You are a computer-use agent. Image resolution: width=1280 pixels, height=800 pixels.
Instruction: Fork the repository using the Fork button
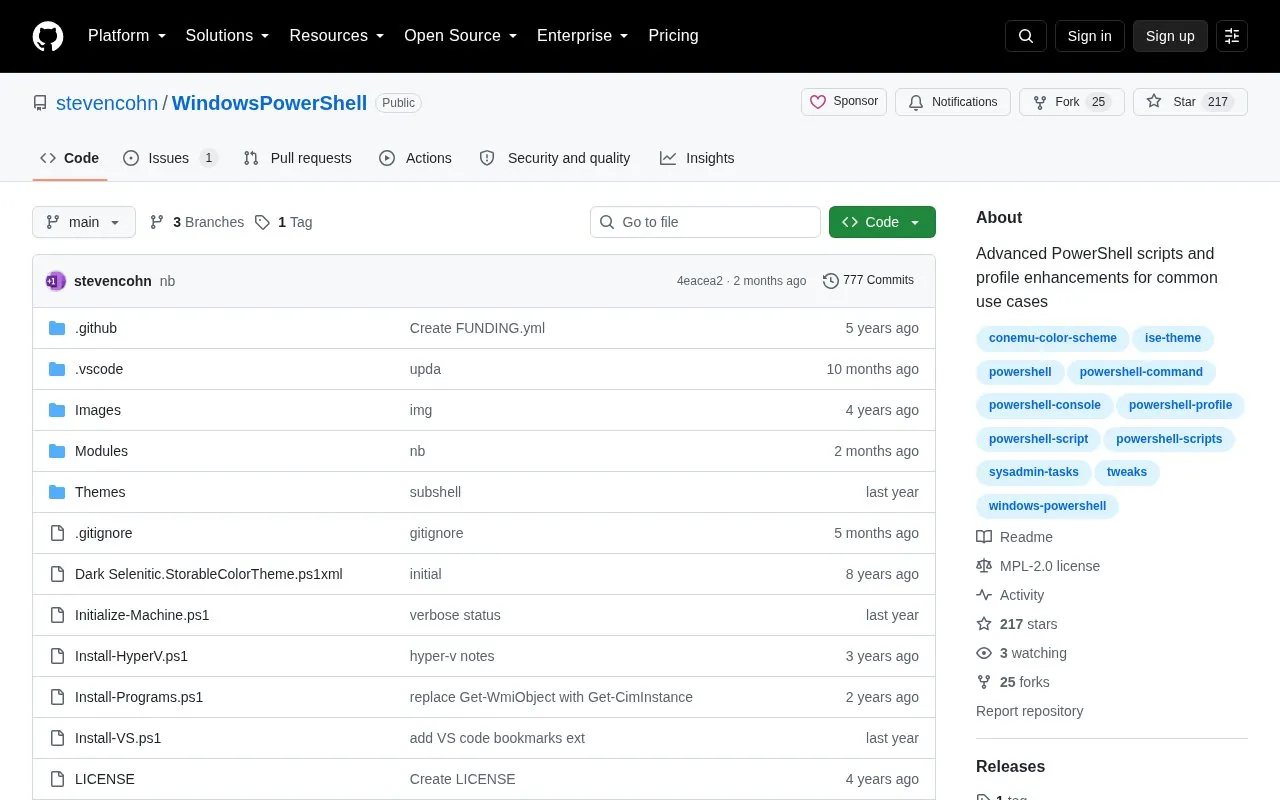click(1071, 102)
